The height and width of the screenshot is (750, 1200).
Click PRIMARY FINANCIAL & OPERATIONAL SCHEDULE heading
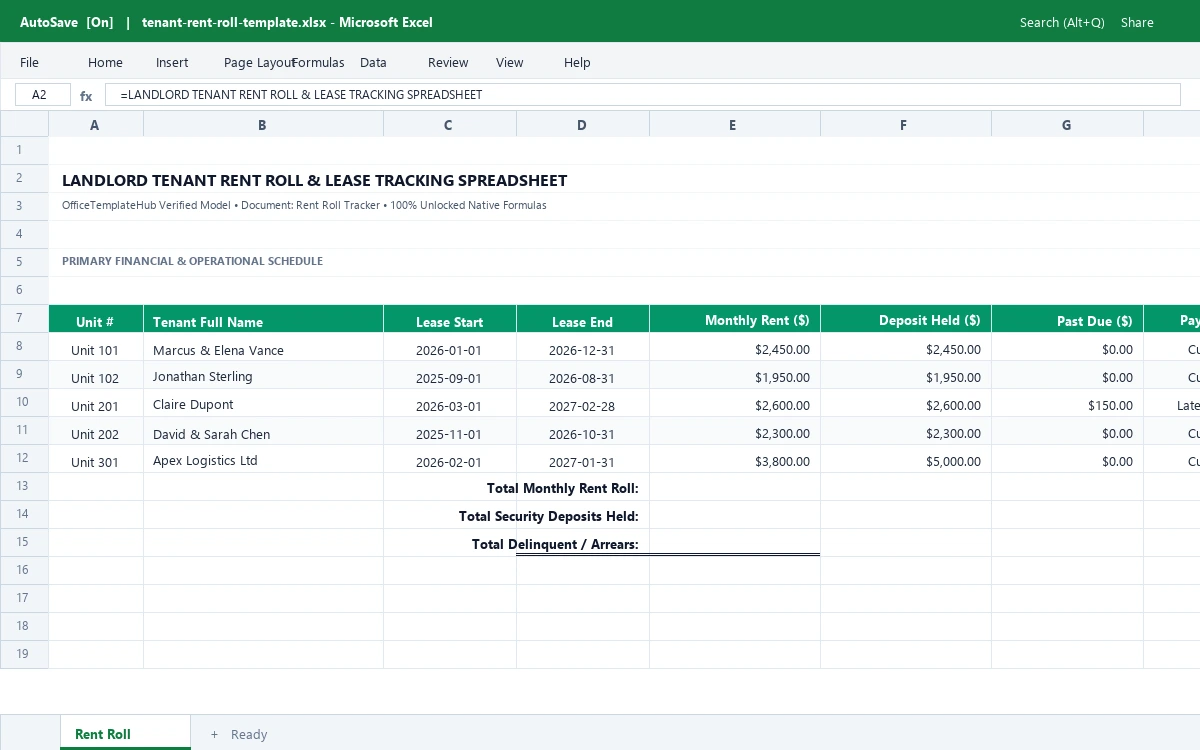coord(192,261)
